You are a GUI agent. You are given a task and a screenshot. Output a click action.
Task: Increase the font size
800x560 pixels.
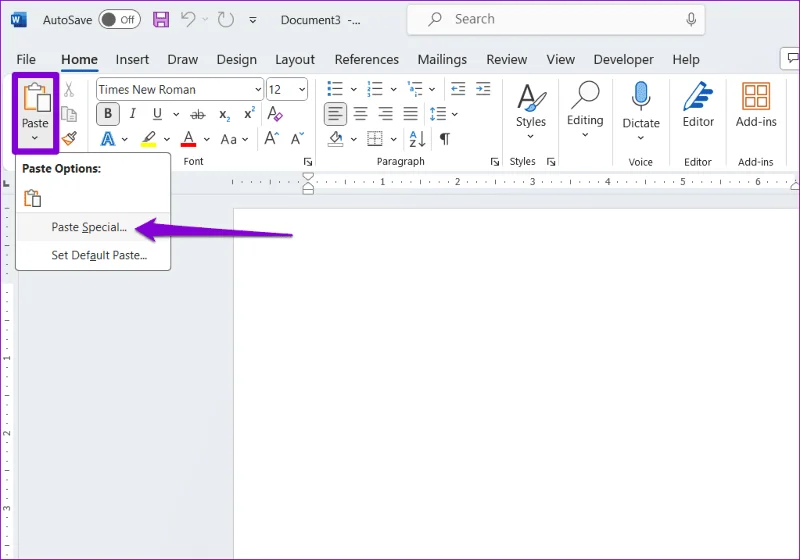271,138
